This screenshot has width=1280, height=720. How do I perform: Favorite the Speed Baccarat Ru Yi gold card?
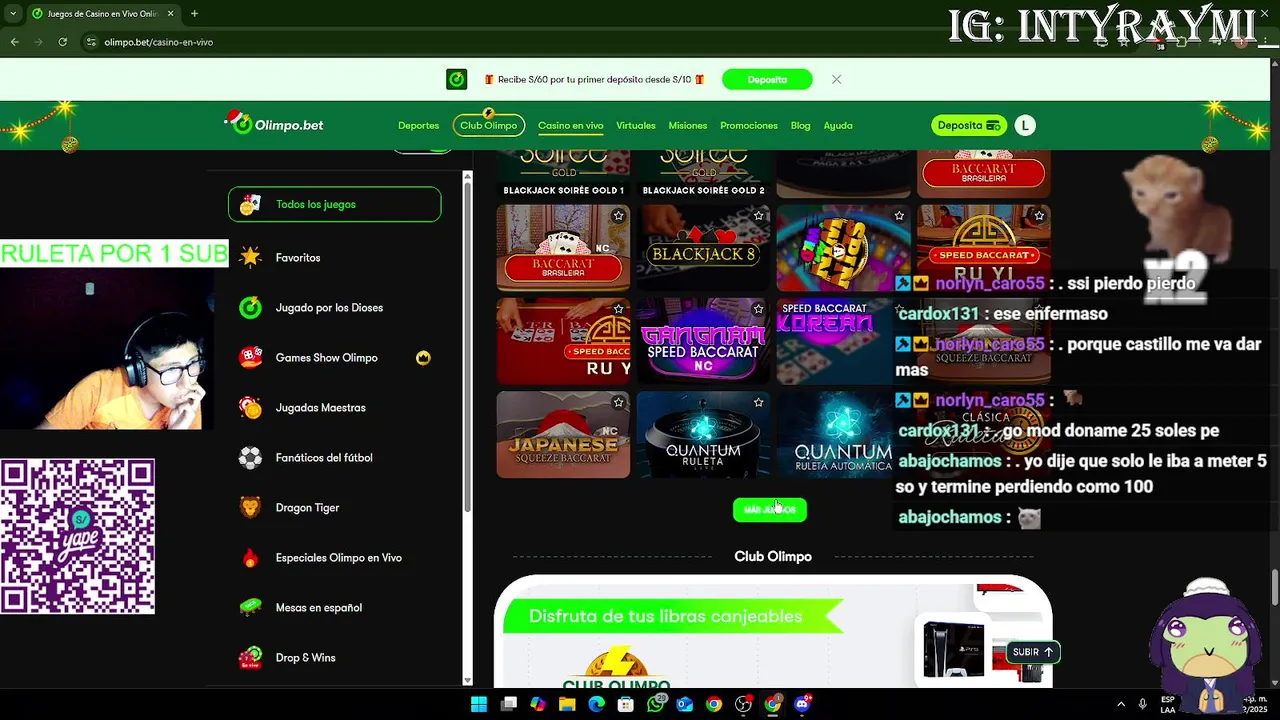click(x=1039, y=216)
